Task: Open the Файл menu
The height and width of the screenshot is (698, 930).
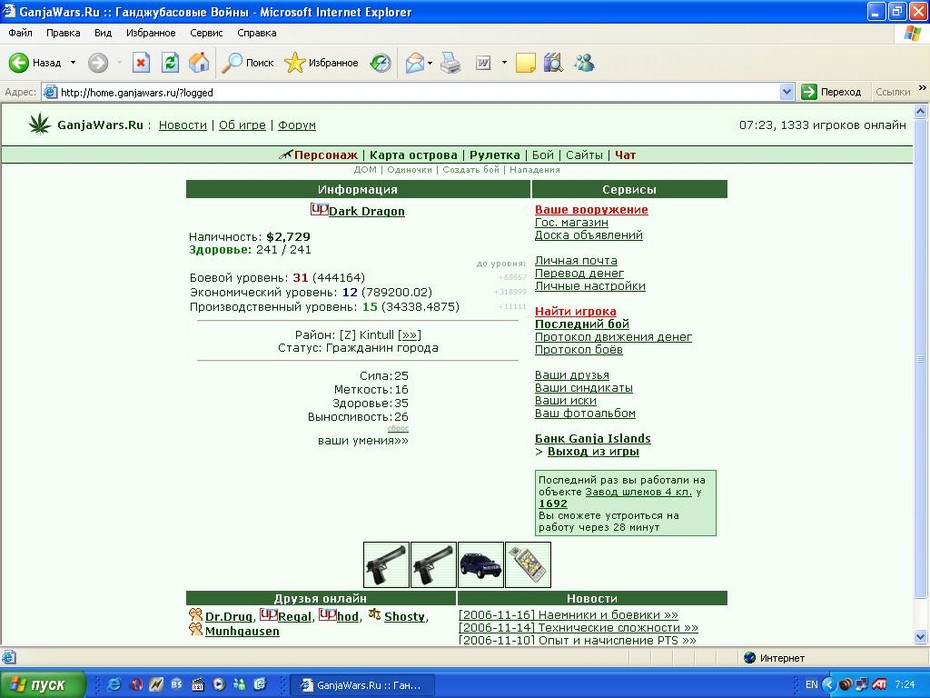Action: pyautogui.click(x=20, y=33)
